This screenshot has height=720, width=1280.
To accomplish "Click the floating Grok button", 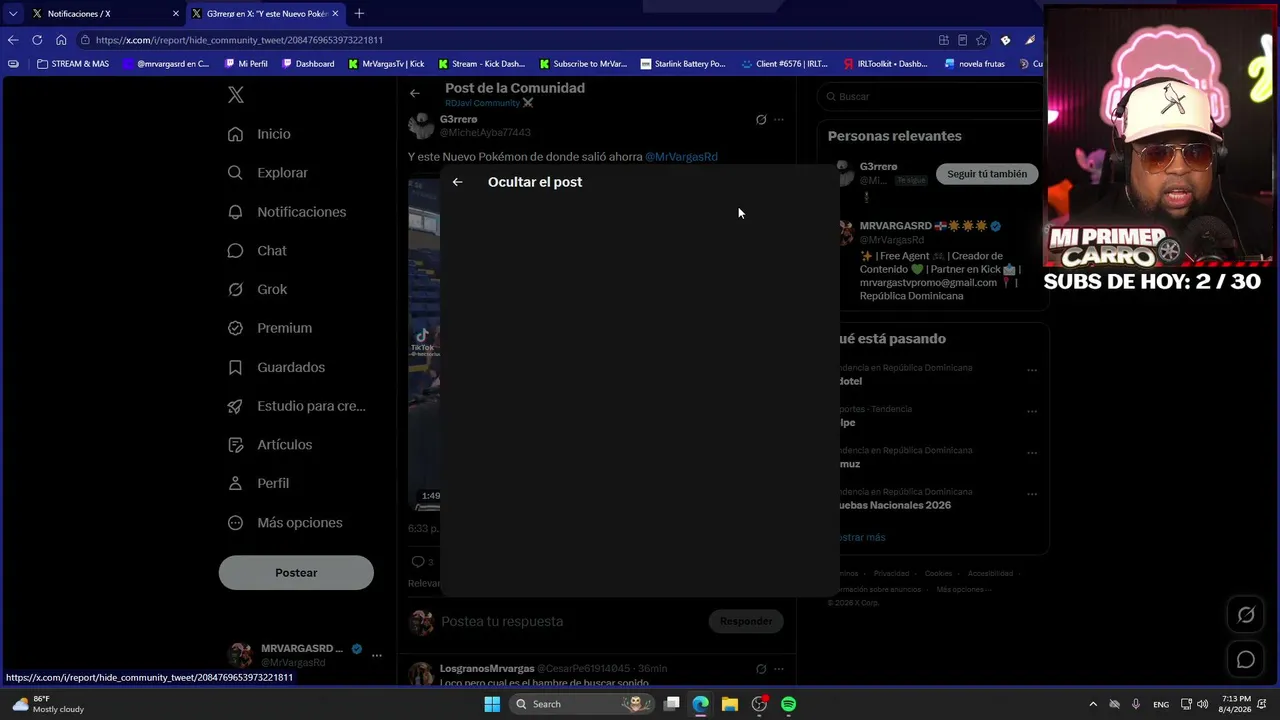I will tap(1246, 615).
